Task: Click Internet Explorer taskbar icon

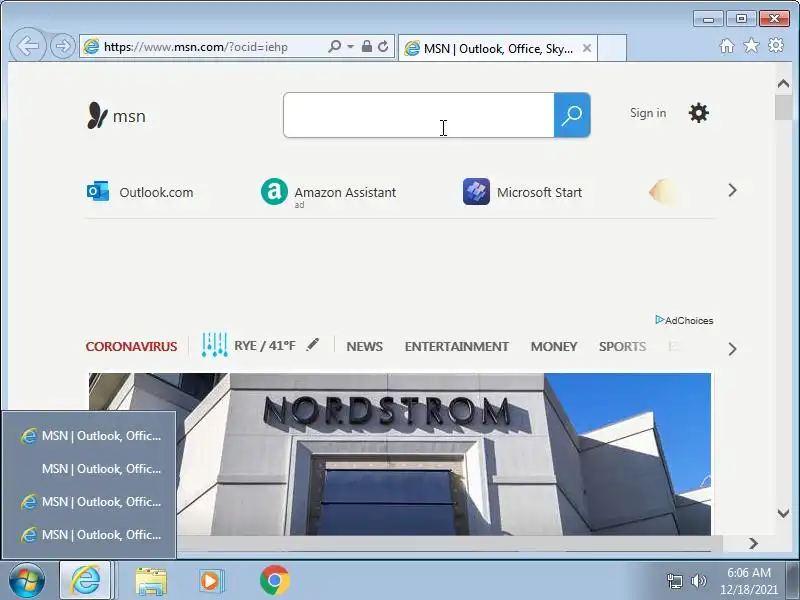Action: [x=85, y=580]
